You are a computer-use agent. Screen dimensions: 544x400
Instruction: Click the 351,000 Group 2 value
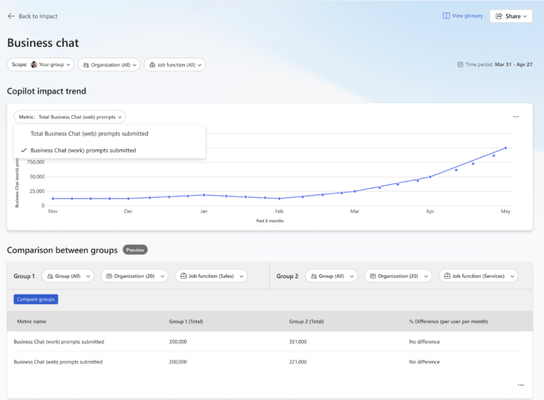coord(298,342)
